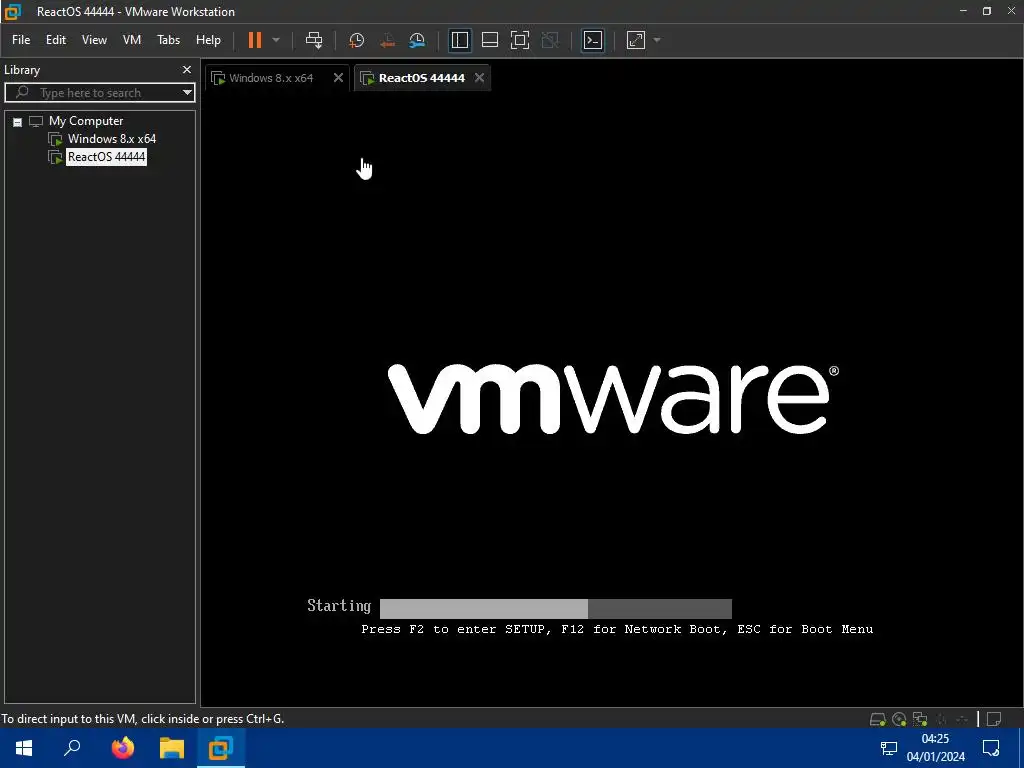1024x768 pixels.
Task: Enter full screen mode
Action: pos(520,40)
